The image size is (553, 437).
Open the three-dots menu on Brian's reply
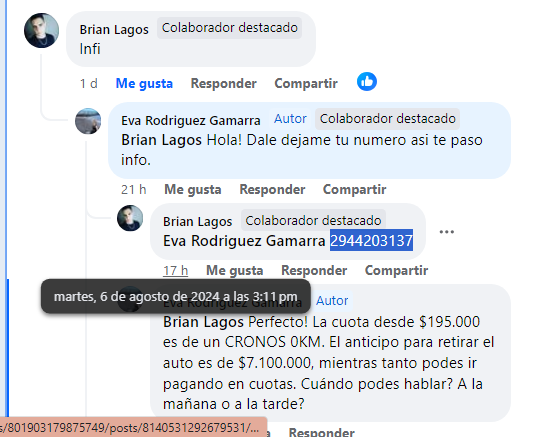[446, 232]
